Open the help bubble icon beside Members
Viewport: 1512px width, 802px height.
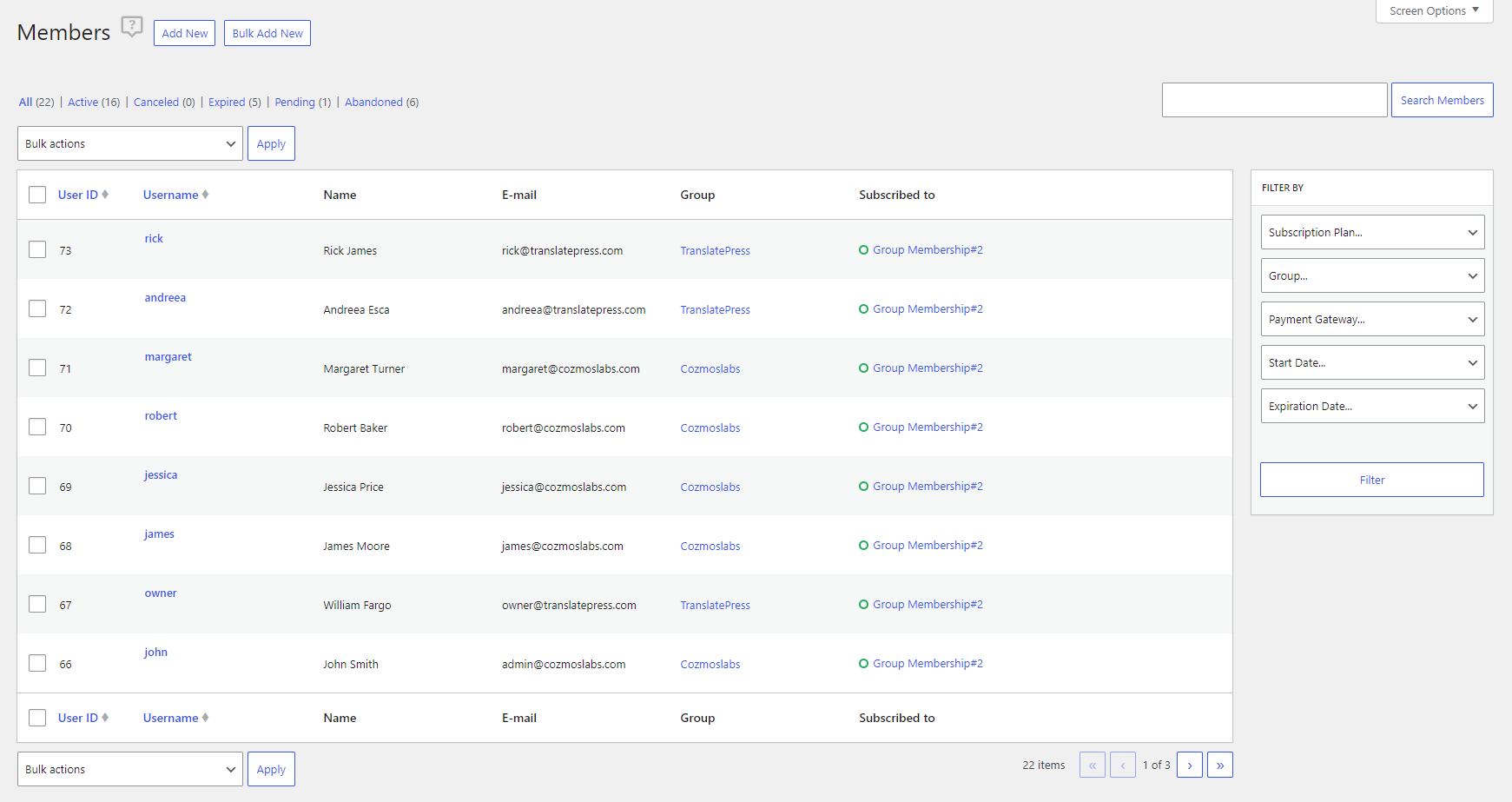tap(131, 27)
